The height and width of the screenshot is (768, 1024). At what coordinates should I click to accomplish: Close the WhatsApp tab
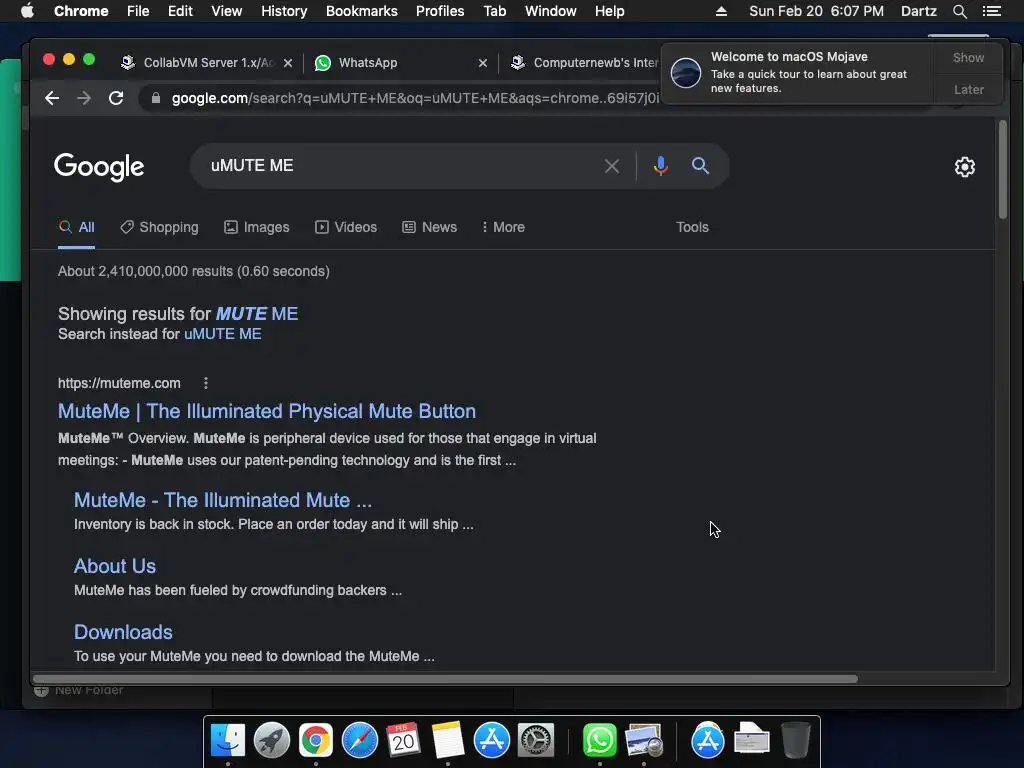click(x=483, y=63)
